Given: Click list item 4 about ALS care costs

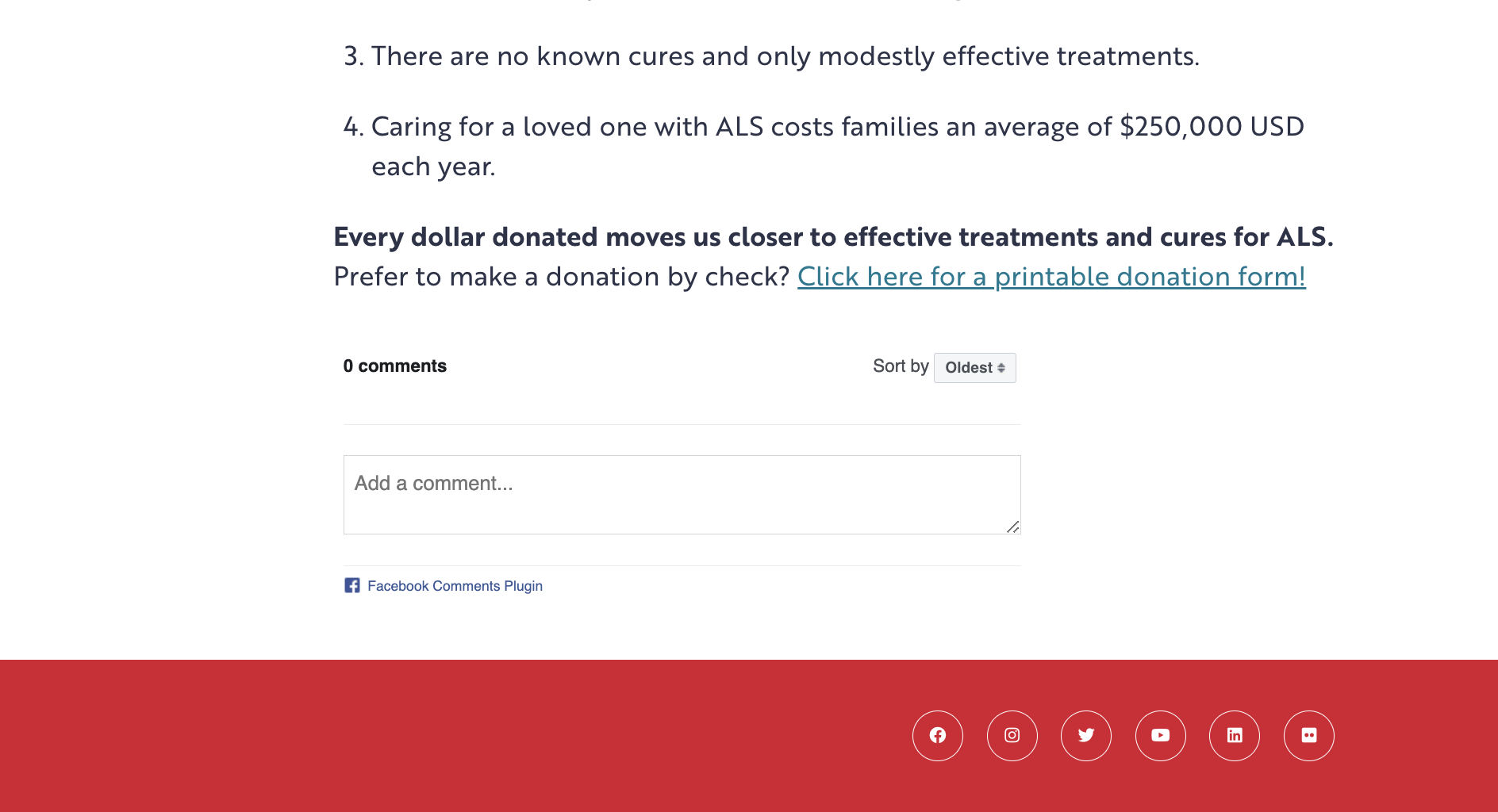Looking at the screenshot, I should pyautogui.click(x=837, y=127).
